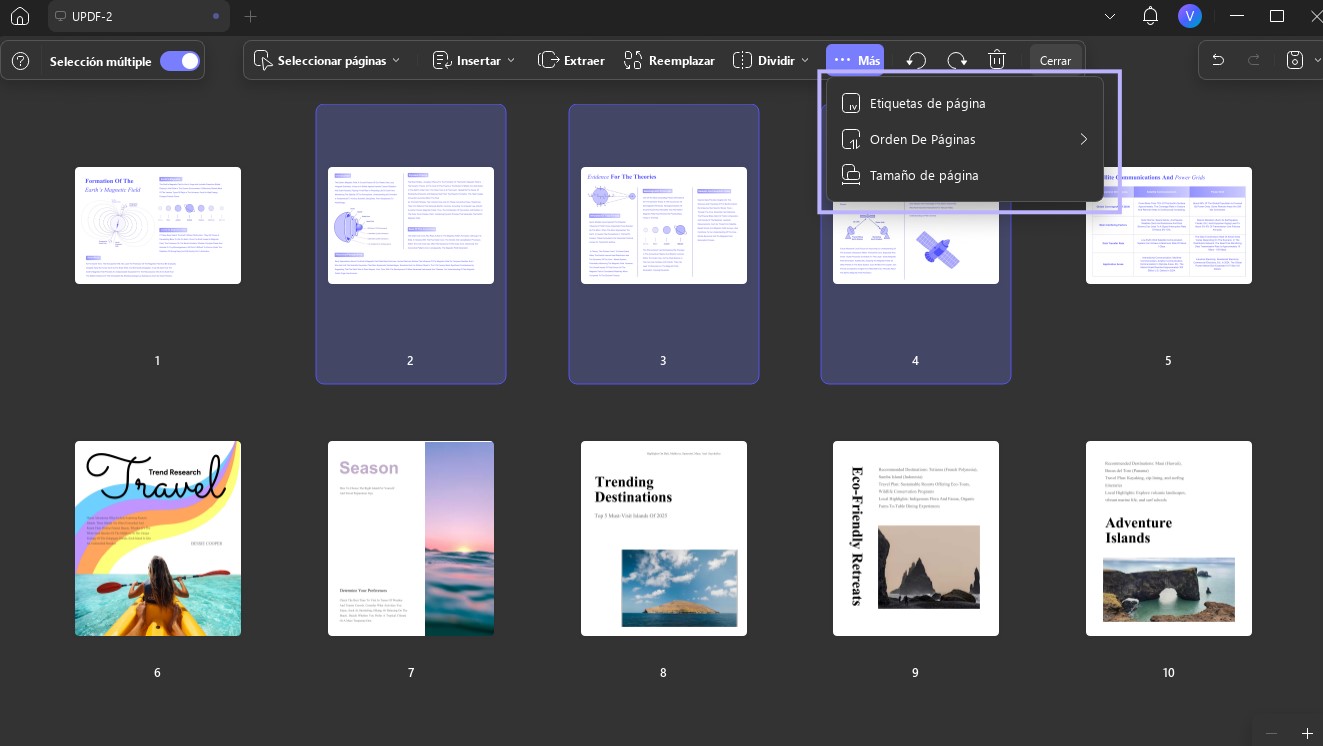Choose Tamaño de página in the menu

965,176
